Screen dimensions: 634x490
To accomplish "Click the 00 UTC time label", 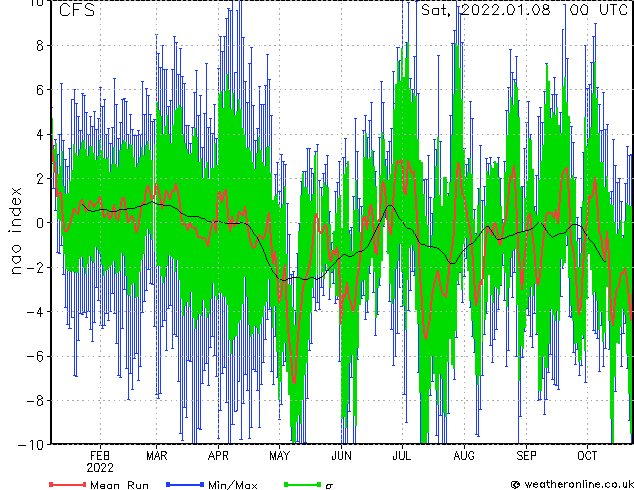I will coord(598,10).
